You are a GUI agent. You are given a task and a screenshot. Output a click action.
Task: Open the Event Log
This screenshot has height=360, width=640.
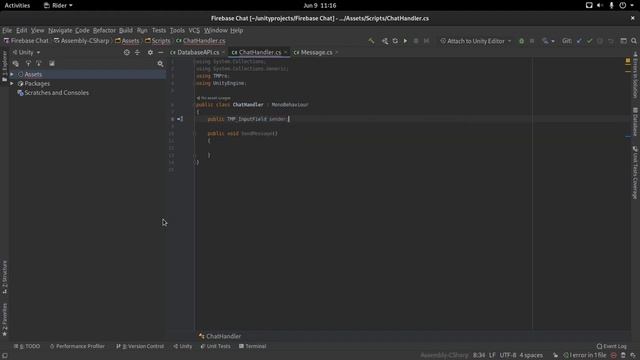pyautogui.click(x=611, y=346)
